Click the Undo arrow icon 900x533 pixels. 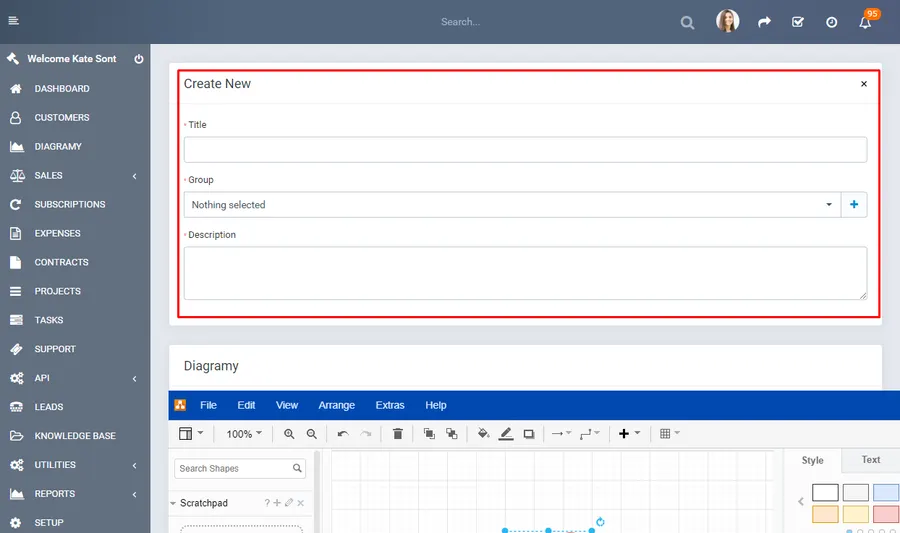tap(343, 434)
